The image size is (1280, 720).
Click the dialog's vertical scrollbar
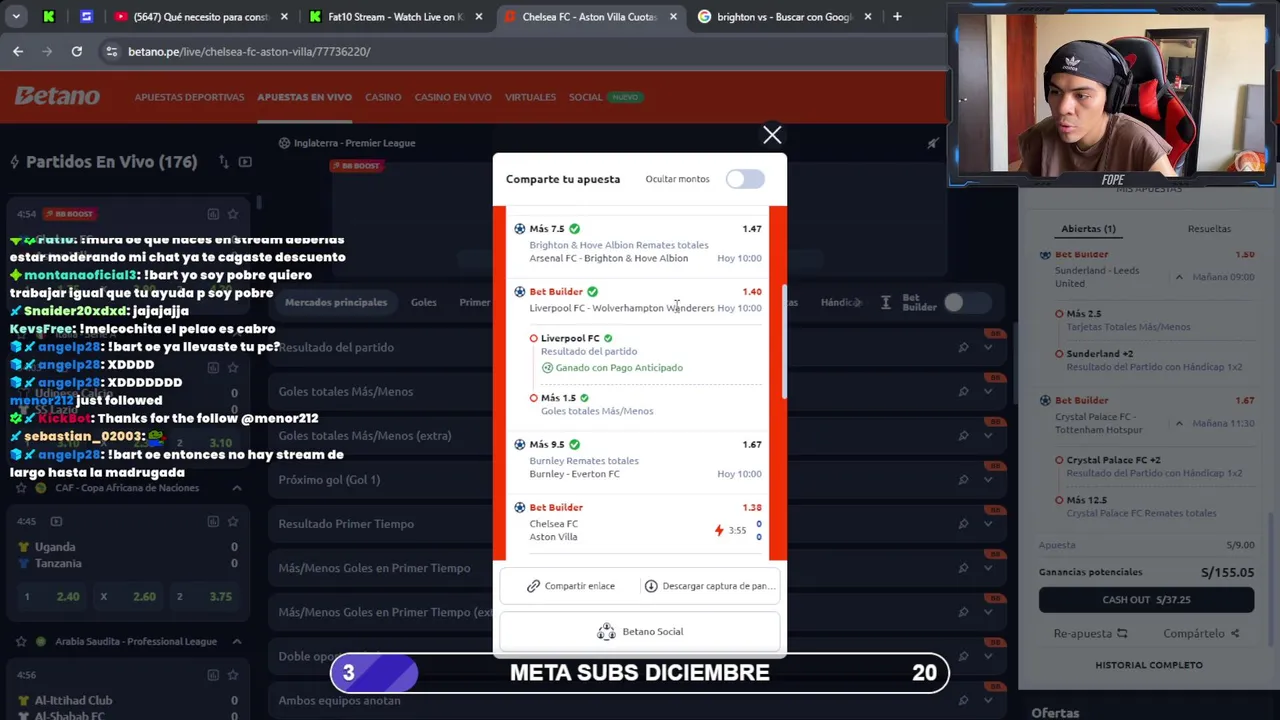[x=783, y=340]
